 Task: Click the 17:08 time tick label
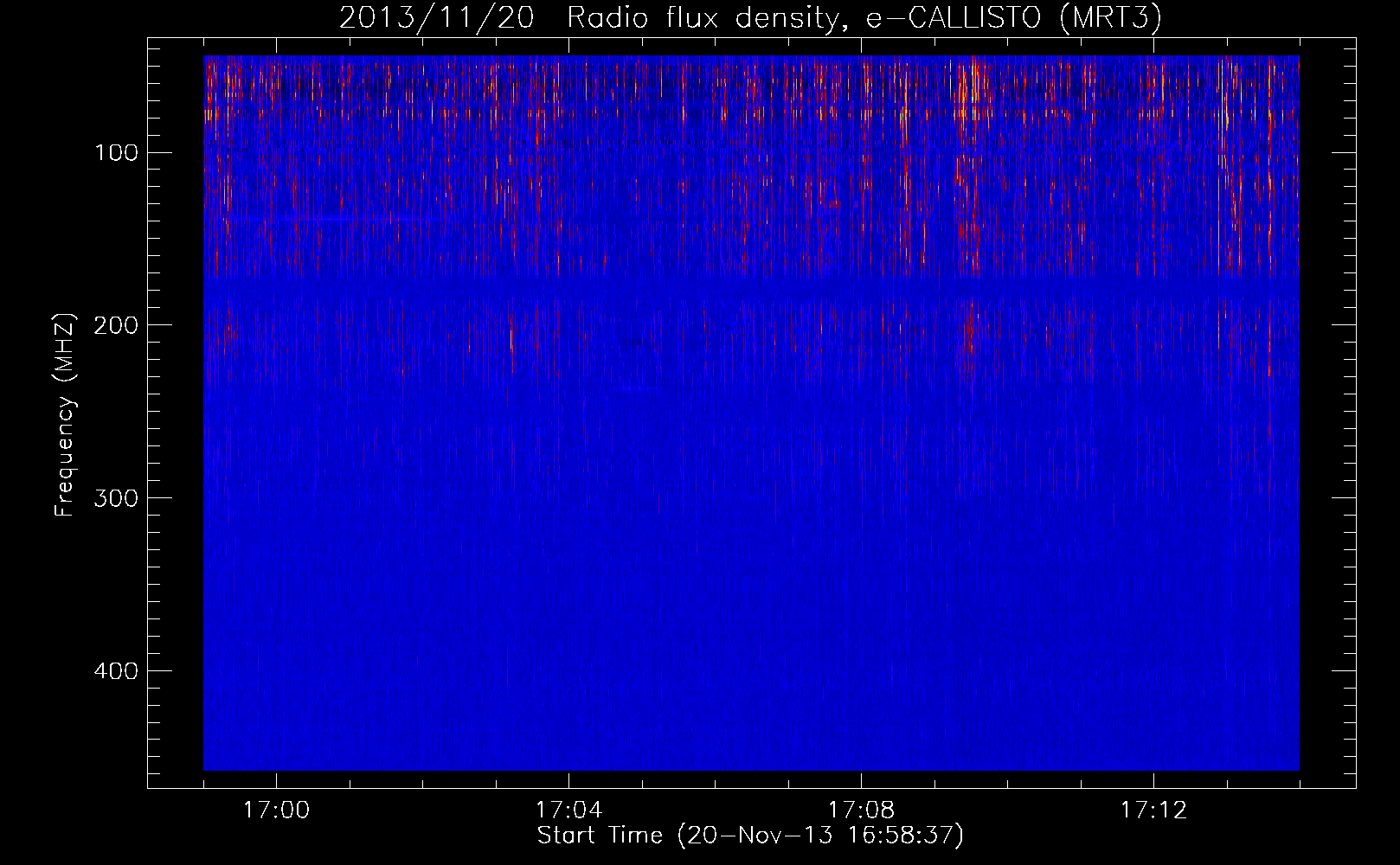tap(861, 811)
